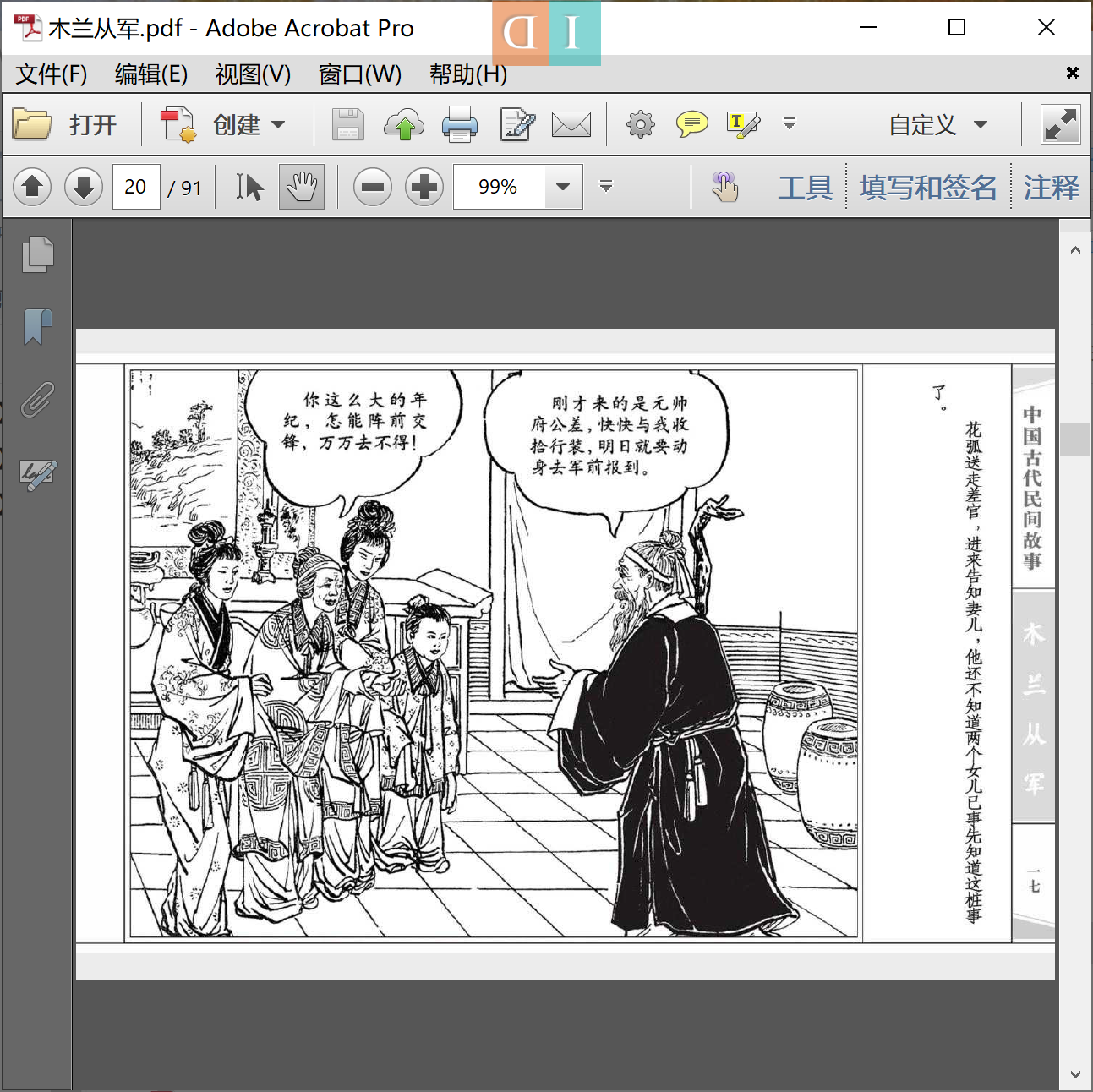Show bookmarks panel
The width and height of the screenshot is (1093, 1092).
(37, 326)
